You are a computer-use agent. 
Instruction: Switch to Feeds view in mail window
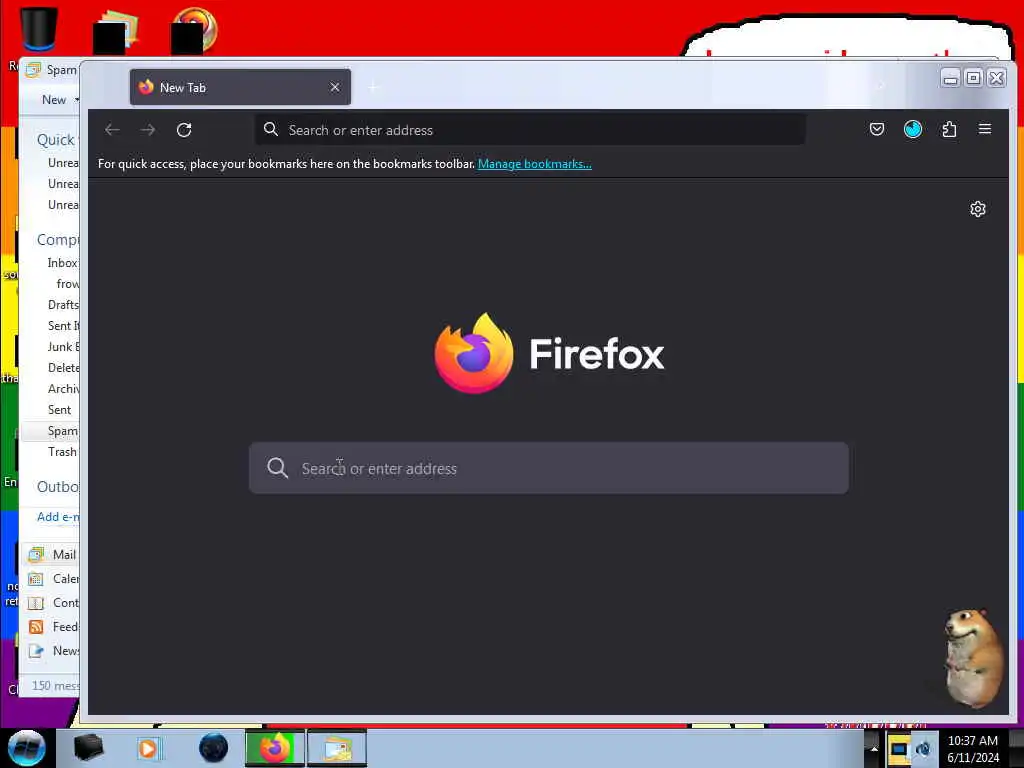pos(54,627)
